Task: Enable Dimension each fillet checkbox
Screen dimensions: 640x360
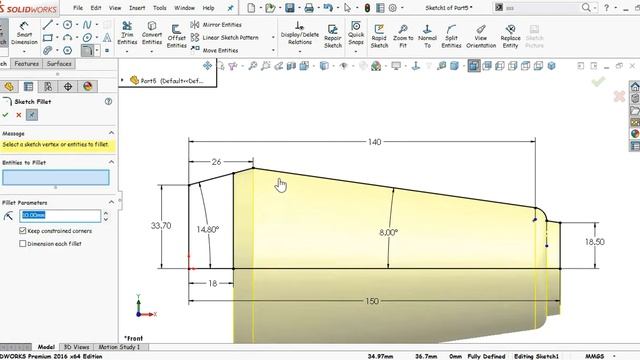Action: point(22,244)
